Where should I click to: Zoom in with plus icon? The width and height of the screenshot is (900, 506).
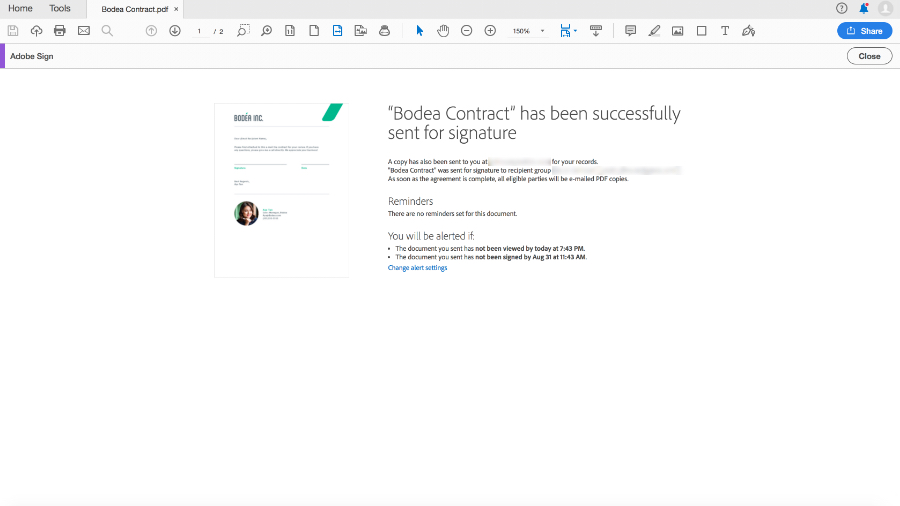coord(490,31)
